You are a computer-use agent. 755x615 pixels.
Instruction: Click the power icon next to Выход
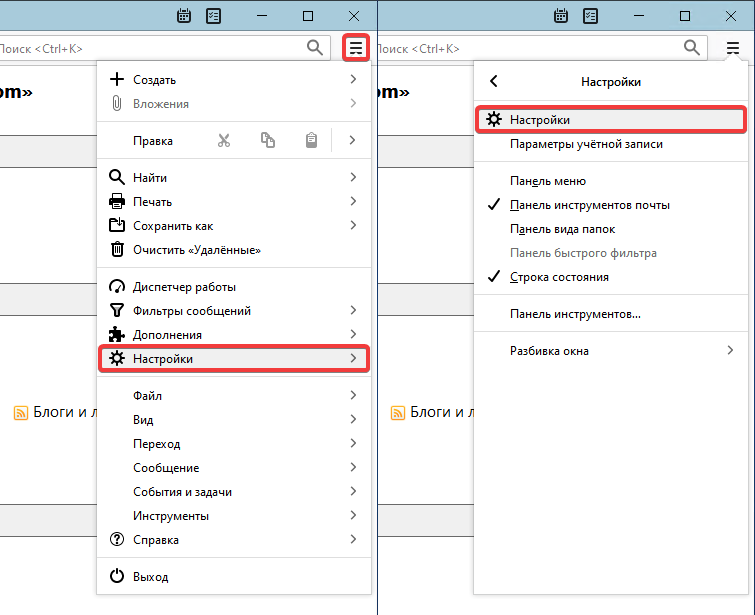pyautogui.click(x=117, y=577)
